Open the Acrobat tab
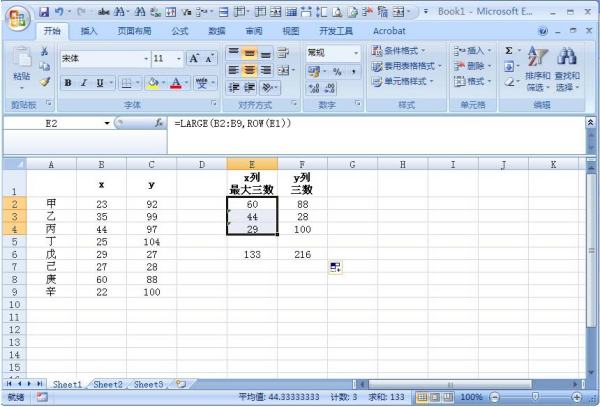The image size is (600, 407). pos(389,31)
